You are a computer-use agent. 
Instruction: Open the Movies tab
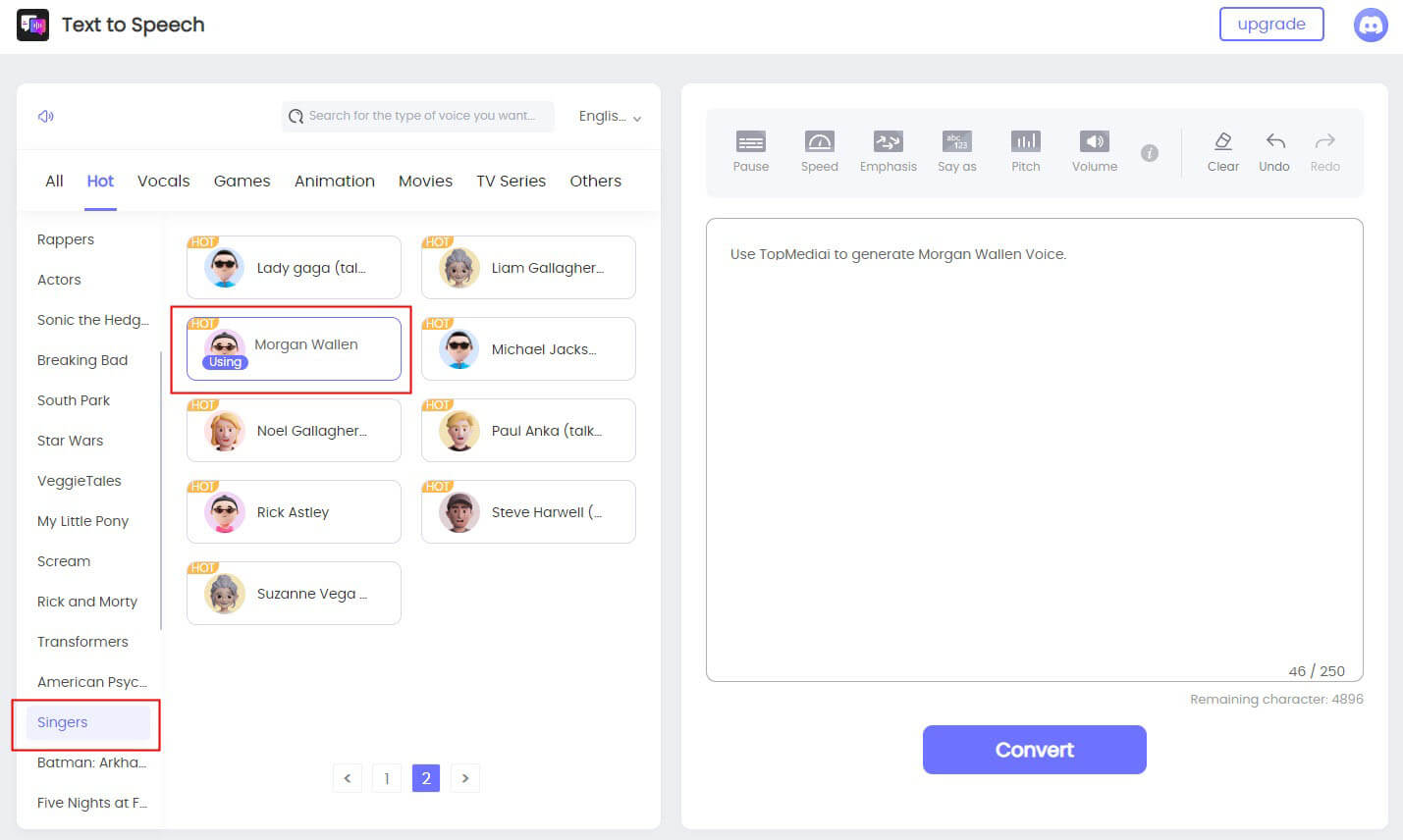click(425, 181)
